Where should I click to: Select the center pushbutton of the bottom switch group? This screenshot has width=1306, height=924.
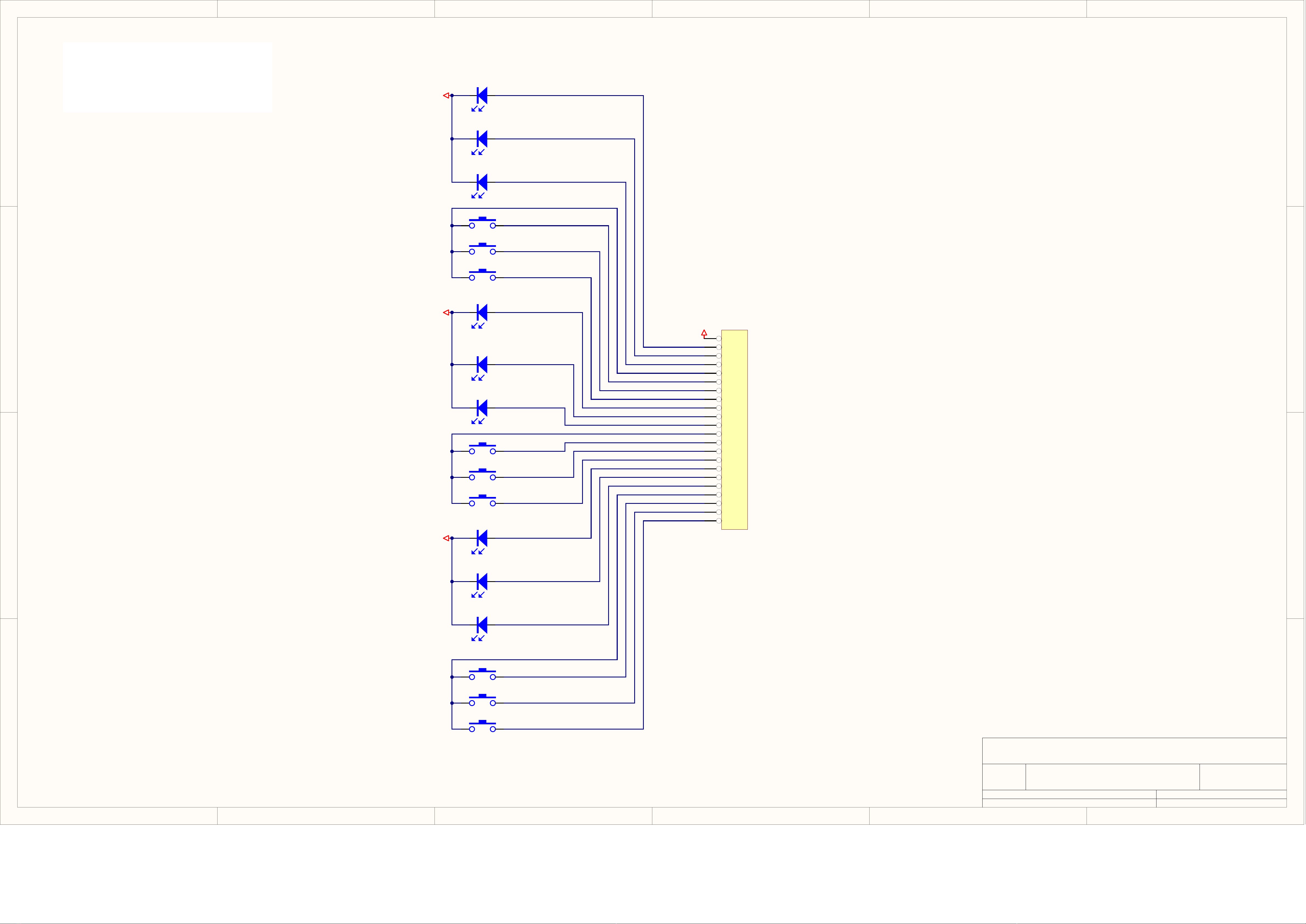point(482,700)
